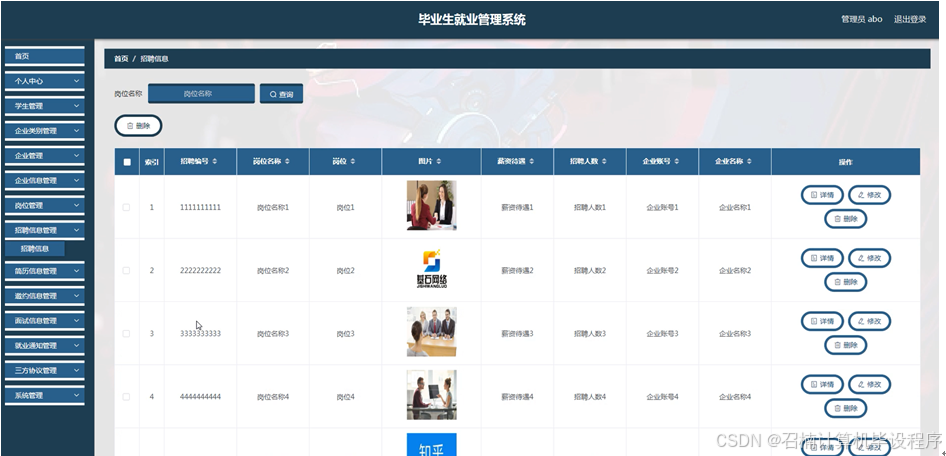Sort by 岗位名称 column arrows
This screenshot has width=946, height=456.
coord(287,162)
